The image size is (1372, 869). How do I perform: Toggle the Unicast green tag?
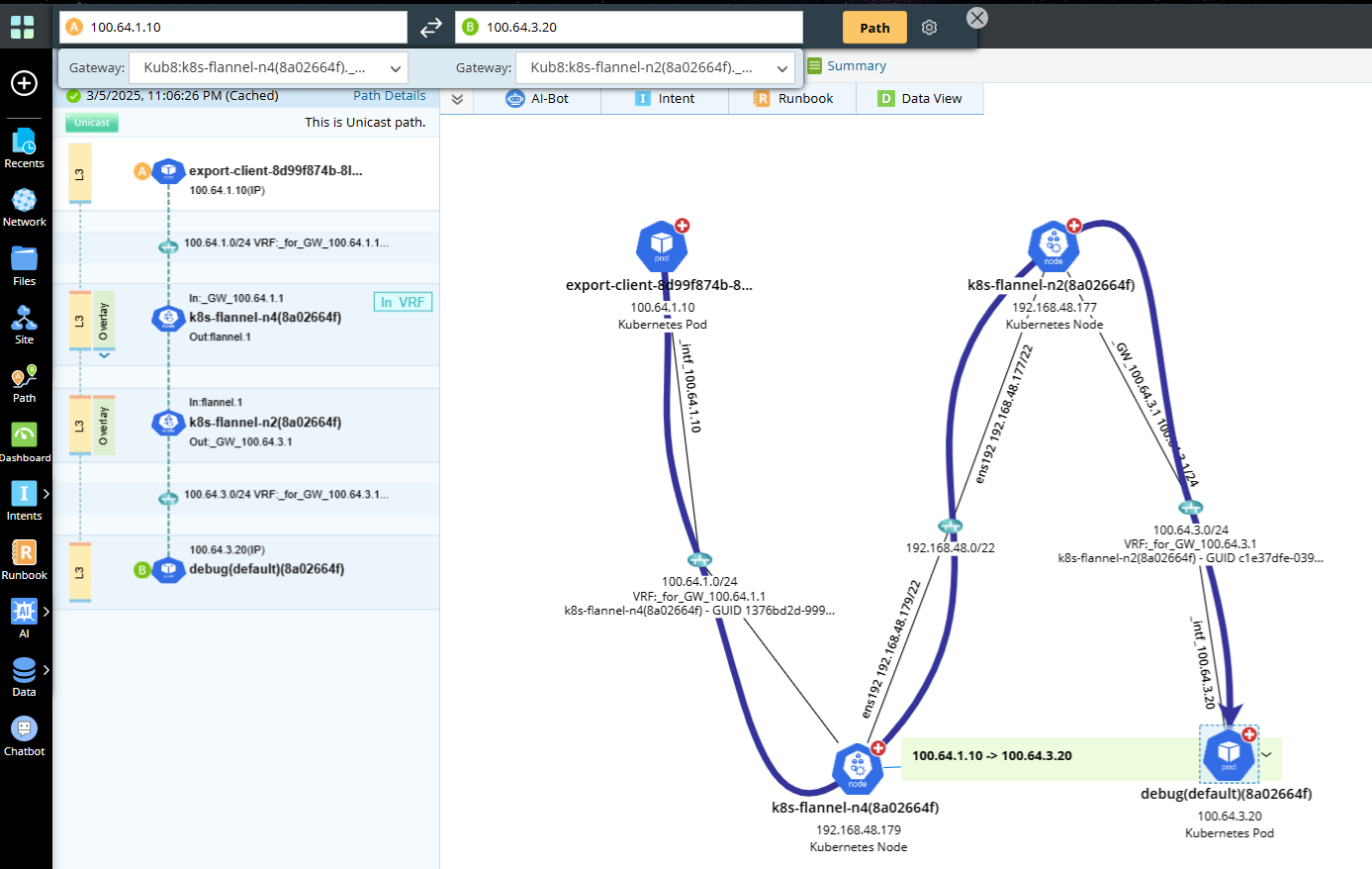(x=92, y=123)
